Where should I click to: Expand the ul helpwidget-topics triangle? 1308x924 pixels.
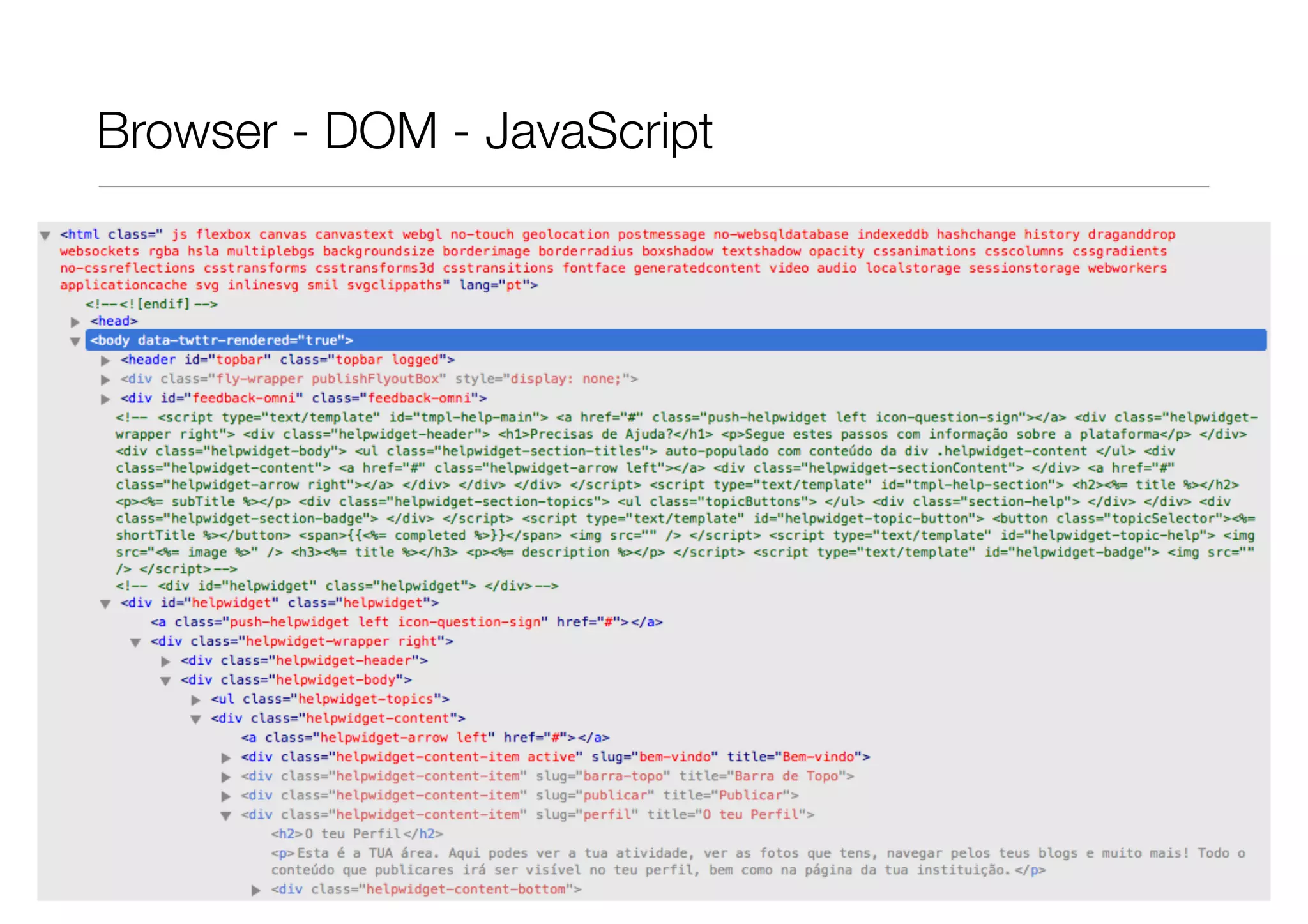(x=195, y=701)
